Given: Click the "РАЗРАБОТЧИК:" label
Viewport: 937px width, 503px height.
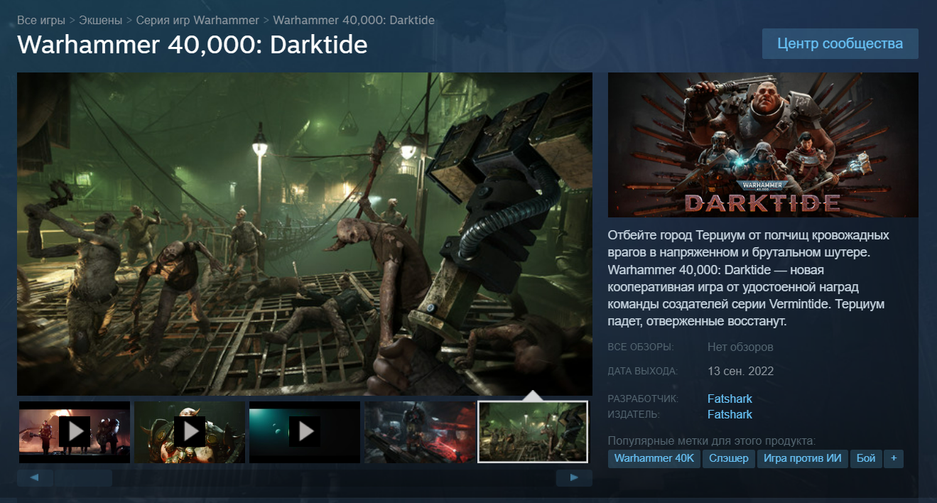Looking at the screenshot, I should [x=643, y=398].
